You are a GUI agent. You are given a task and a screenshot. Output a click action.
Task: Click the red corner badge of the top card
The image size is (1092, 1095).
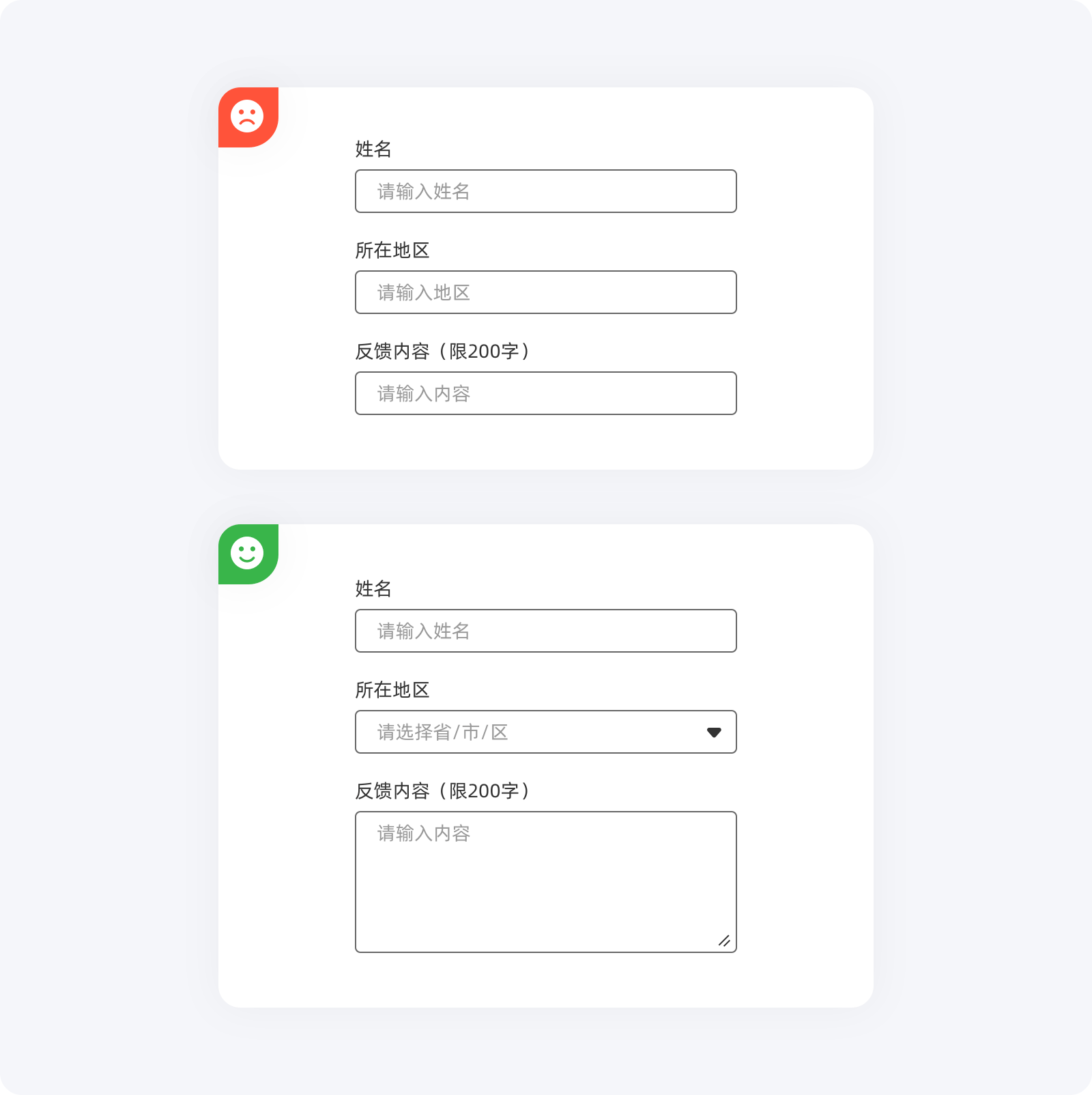248,117
